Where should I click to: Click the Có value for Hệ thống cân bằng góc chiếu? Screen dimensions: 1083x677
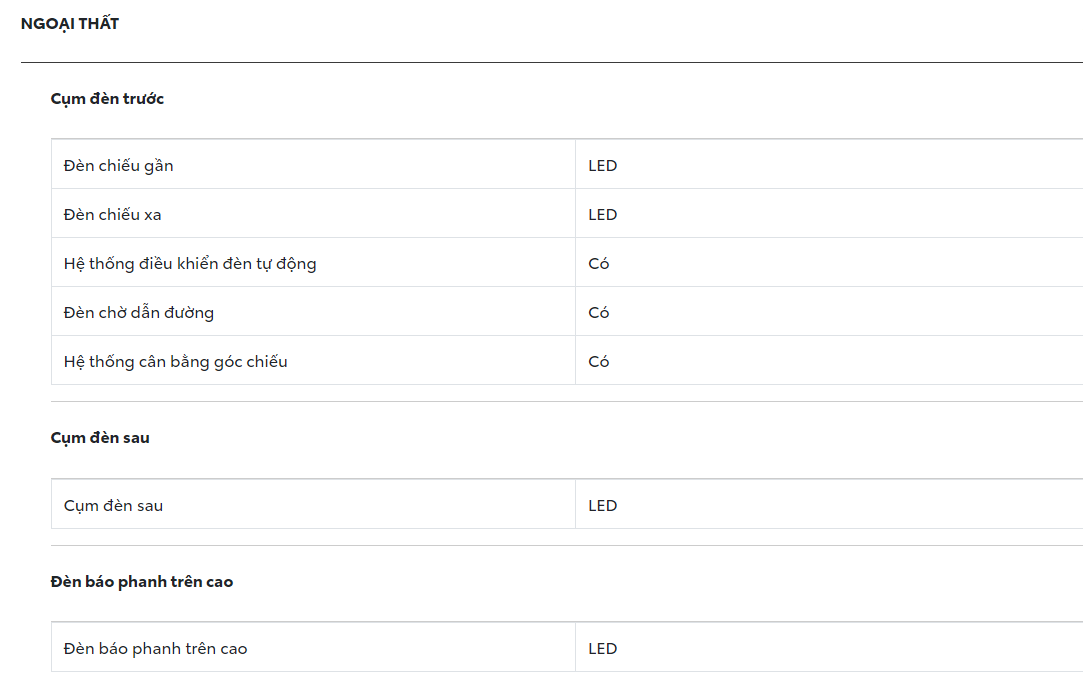pos(599,362)
